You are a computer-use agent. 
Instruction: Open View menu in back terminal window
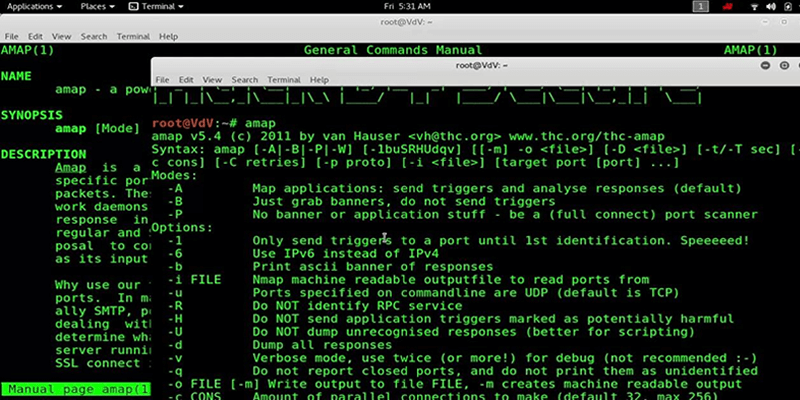coord(61,36)
